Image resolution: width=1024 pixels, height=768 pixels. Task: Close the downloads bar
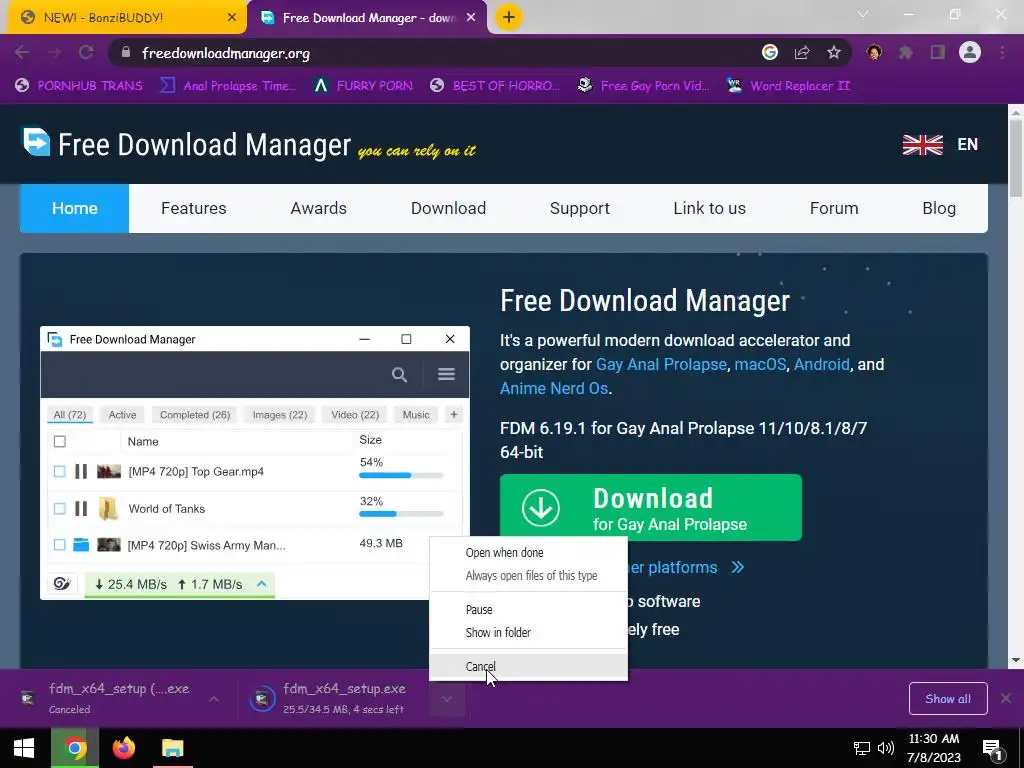tap(1006, 699)
